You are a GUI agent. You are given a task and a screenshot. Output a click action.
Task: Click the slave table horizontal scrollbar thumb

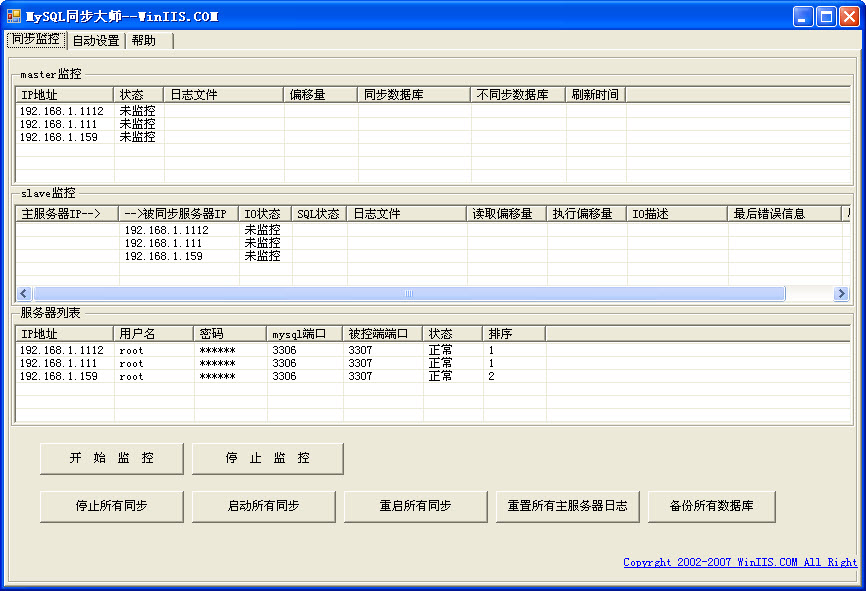click(x=408, y=294)
